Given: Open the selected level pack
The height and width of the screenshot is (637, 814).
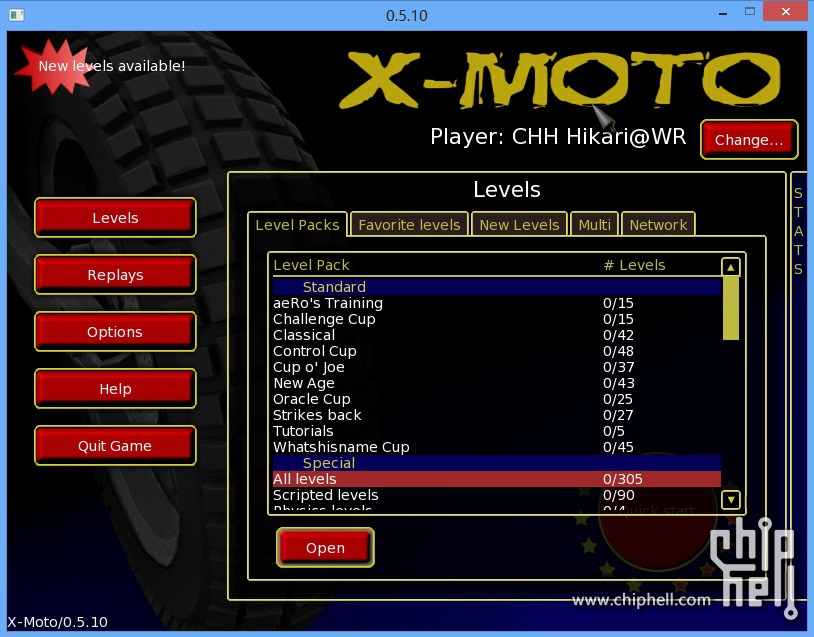Looking at the screenshot, I should (325, 548).
